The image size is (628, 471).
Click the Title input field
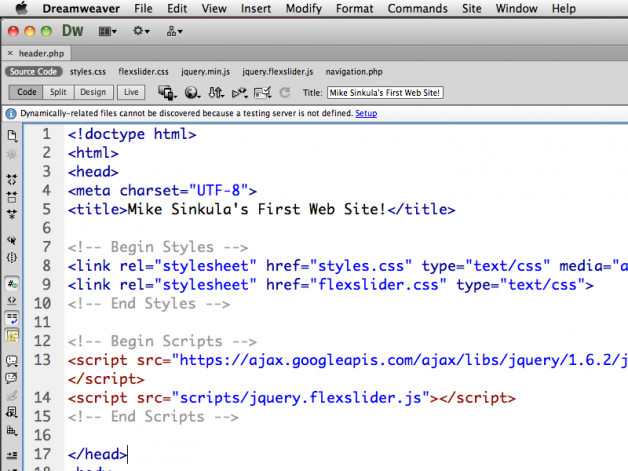coord(385,93)
